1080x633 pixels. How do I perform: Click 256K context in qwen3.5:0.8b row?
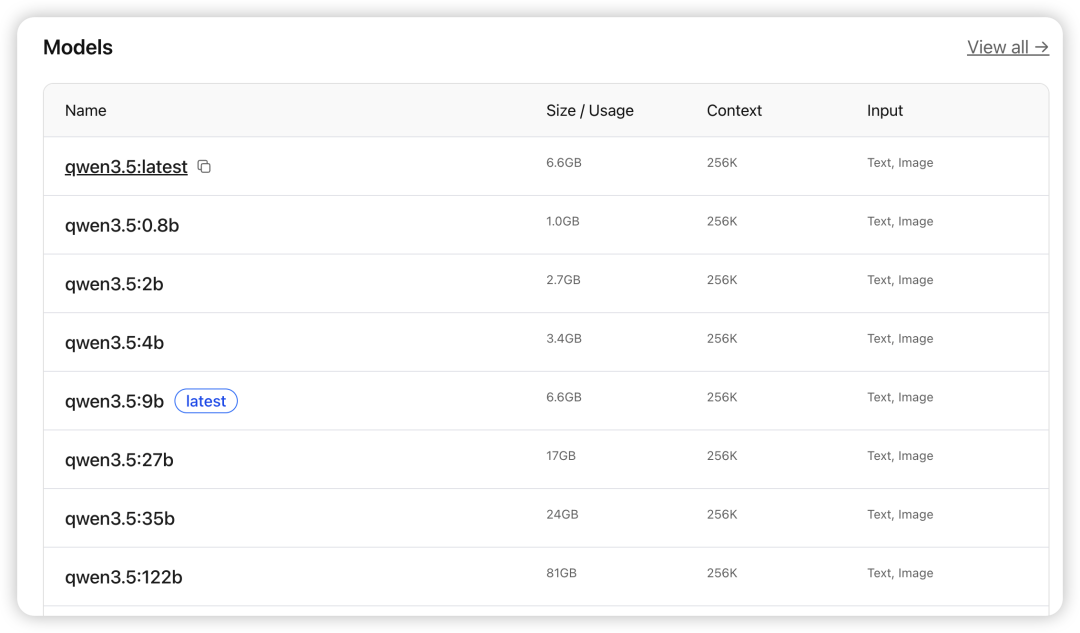722,221
